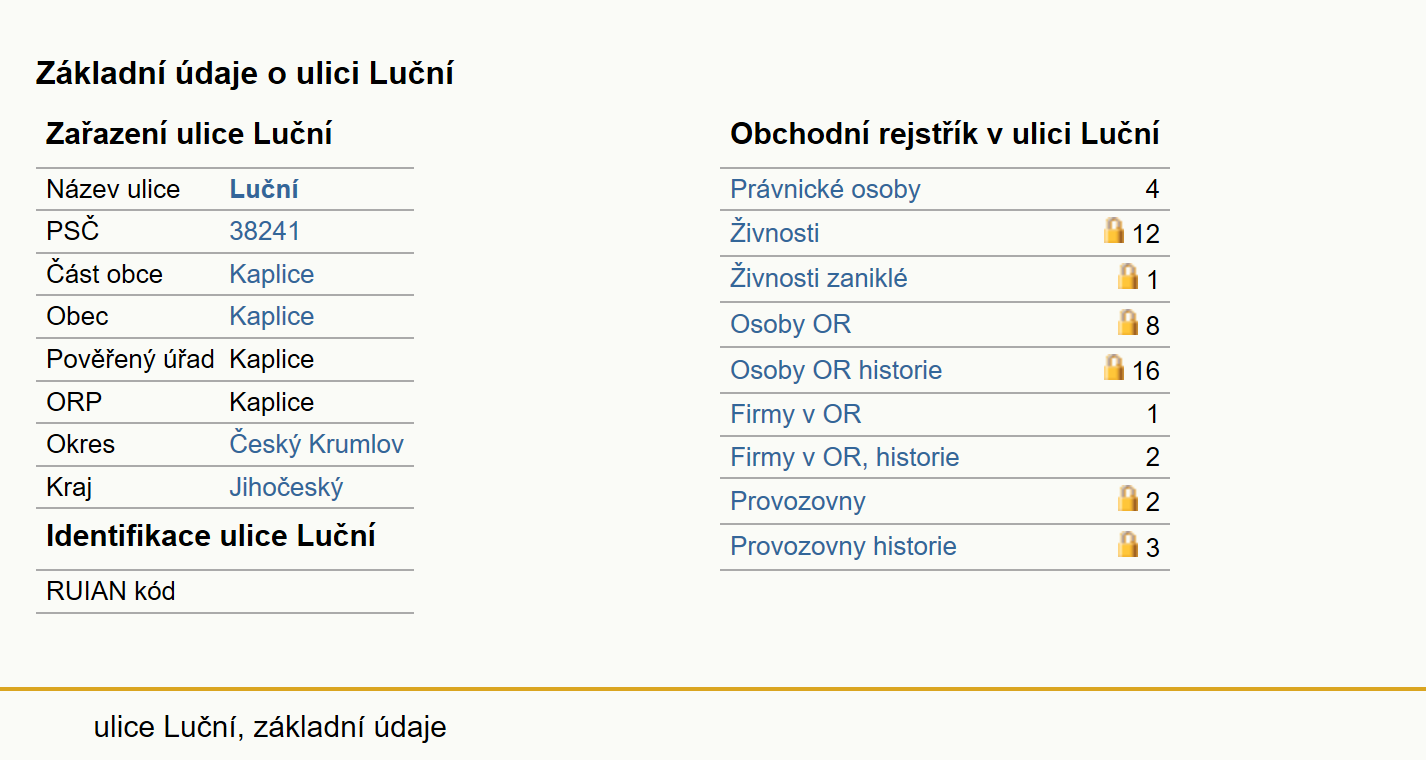Open the postal code 38241 link
Image resolution: width=1426 pixels, height=760 pixels.
coord(264,231)
